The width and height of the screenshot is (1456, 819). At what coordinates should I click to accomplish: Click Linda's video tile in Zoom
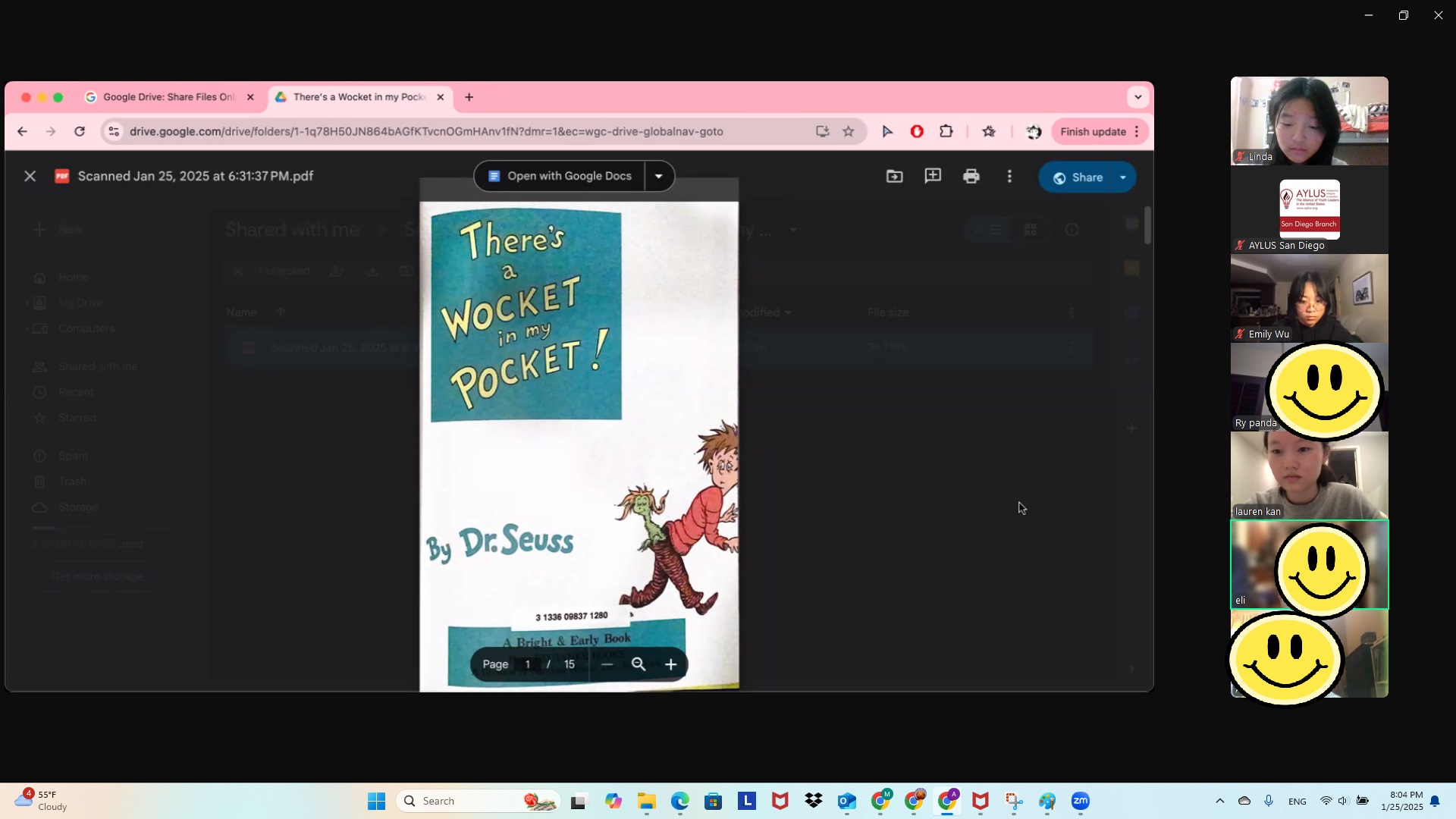click(x=1310, y=121)
